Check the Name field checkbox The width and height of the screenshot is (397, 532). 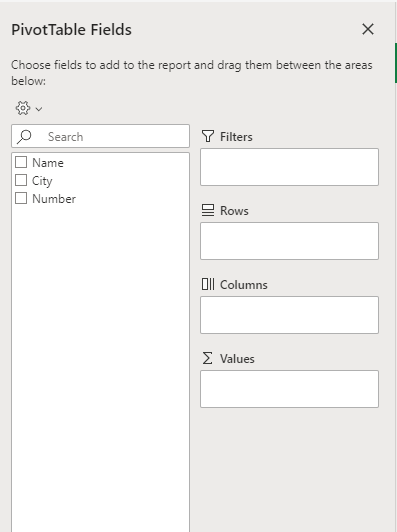[21, 162]
